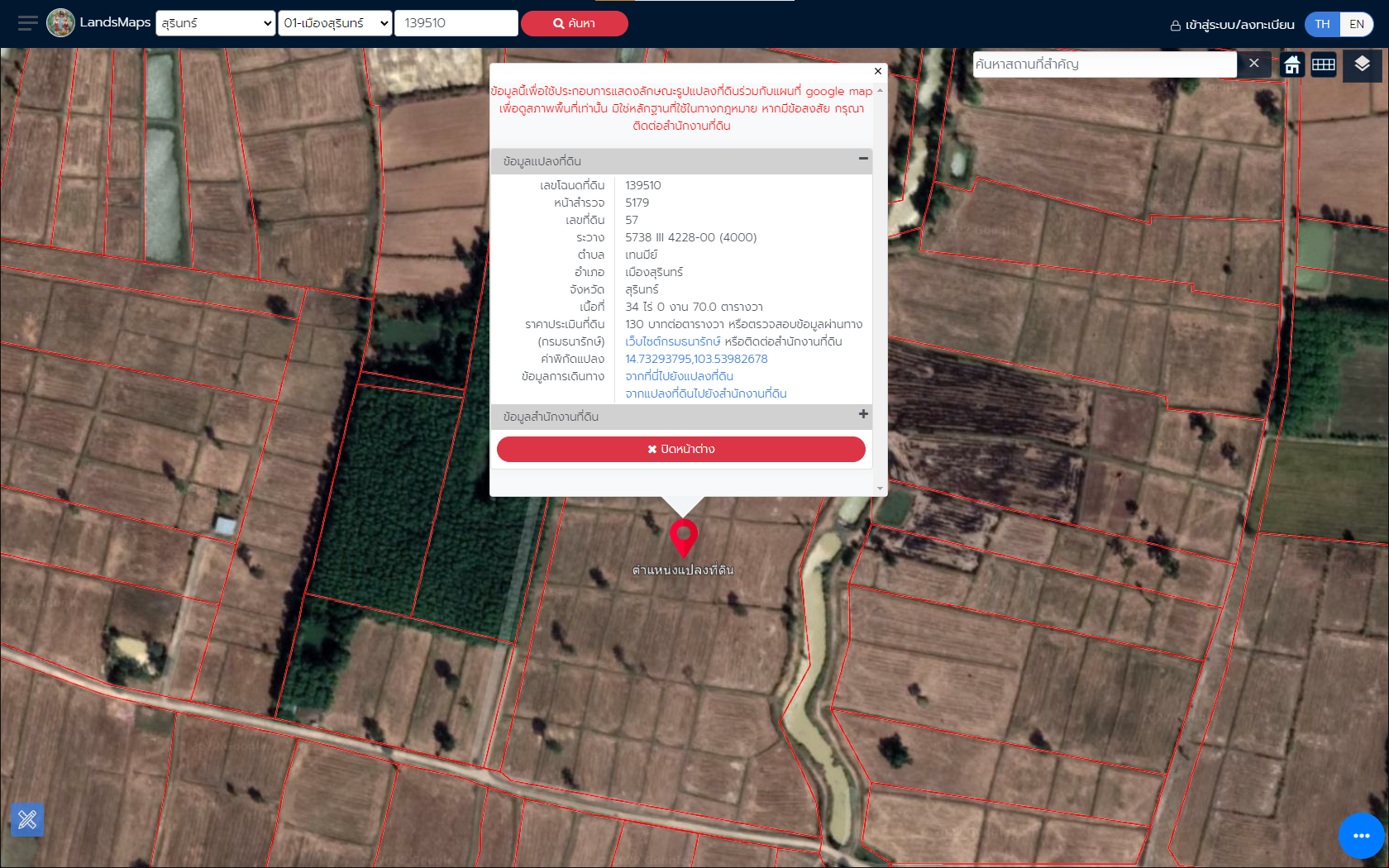The image size is (1389, 868).
Task: Open the 01-เมืองสุรินทร์ district dropdown
Action: point(335,23)
